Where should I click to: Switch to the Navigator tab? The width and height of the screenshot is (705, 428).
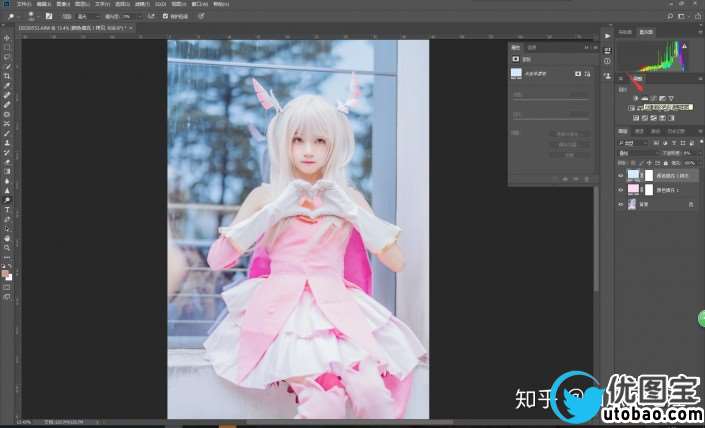[625, 32]
